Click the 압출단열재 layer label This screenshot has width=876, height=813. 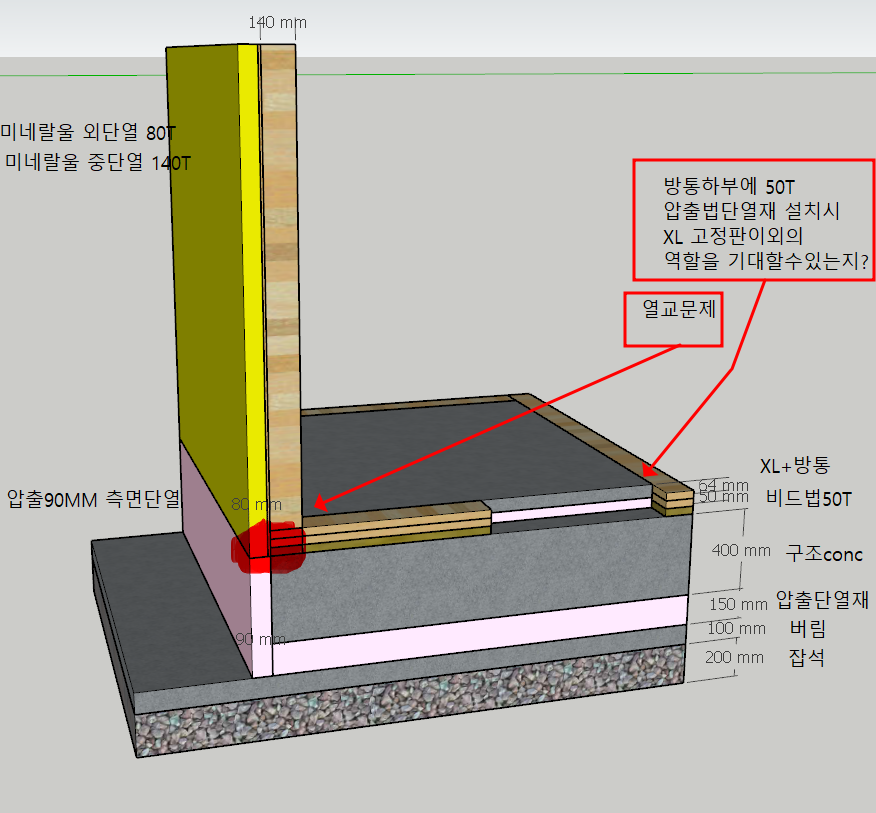825,601
